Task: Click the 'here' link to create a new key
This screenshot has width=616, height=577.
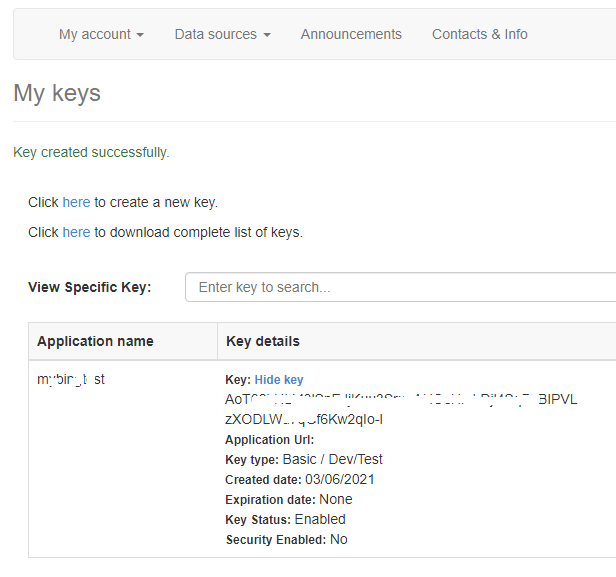Action: click(x=76, y=202)
